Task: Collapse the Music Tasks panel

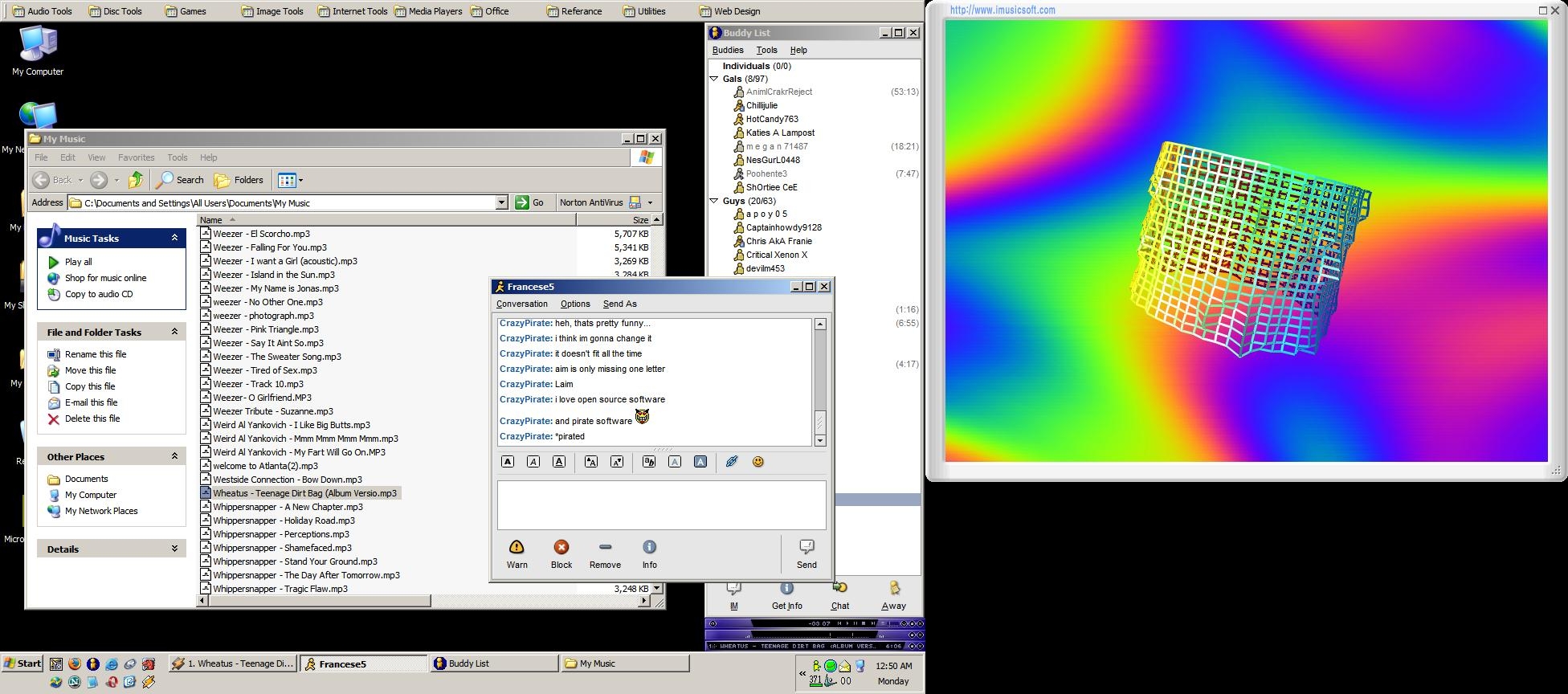Action: coord(174,238)
